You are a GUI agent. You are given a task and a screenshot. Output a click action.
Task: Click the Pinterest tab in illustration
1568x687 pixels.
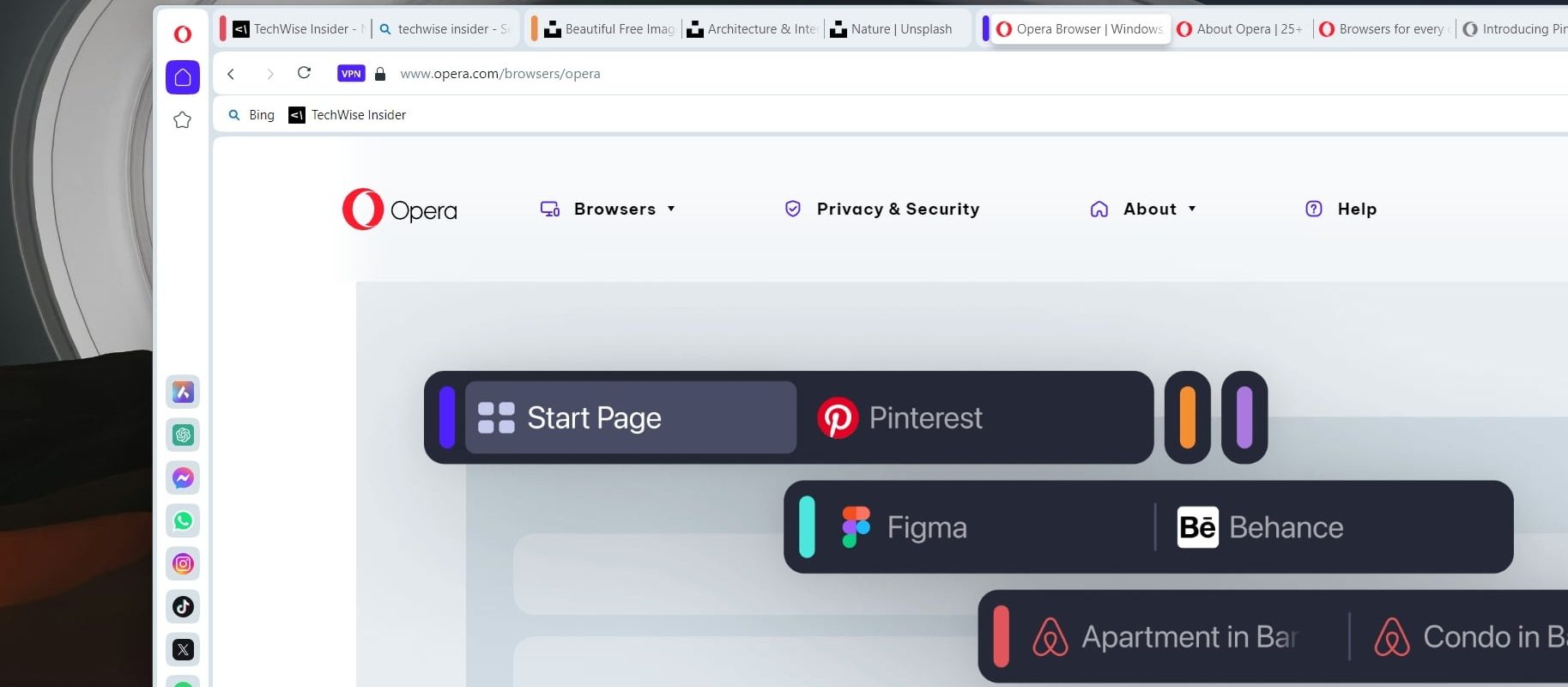900,417
